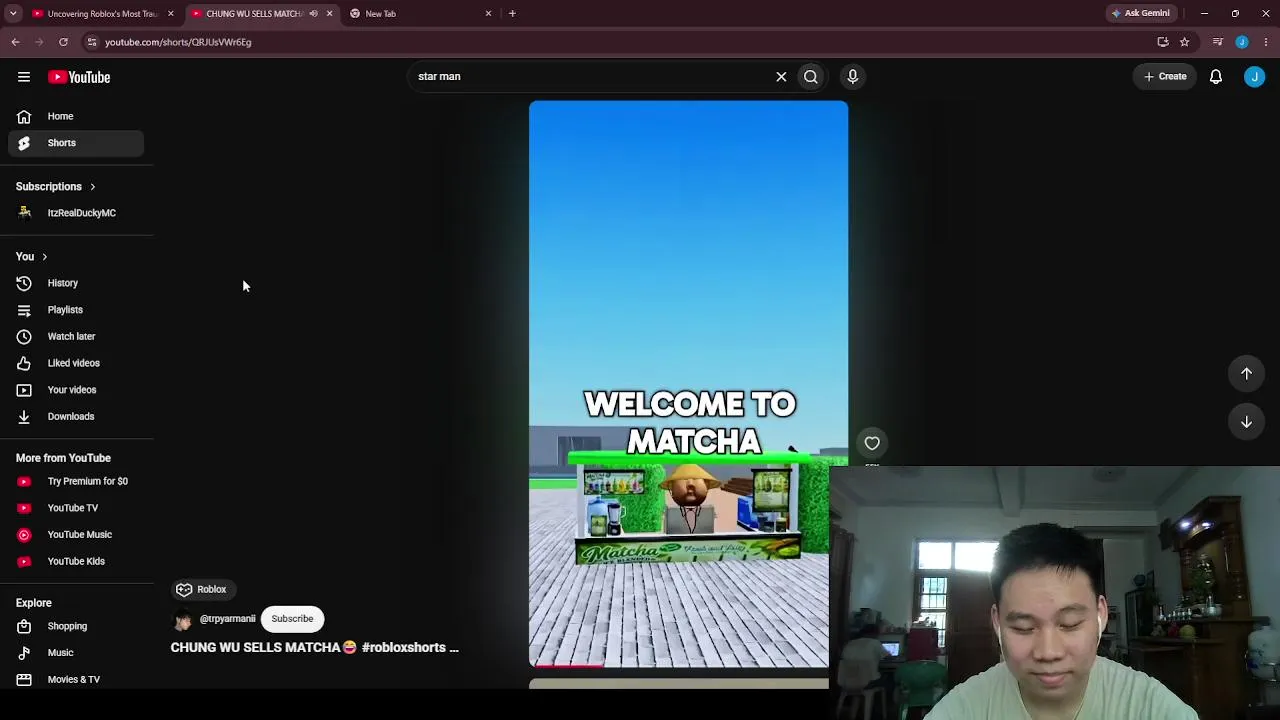Open ItzRealDuckyMC channel subscription
Image resolution: width=1280 pixels, height=720 pixels.
click(76, 213)
